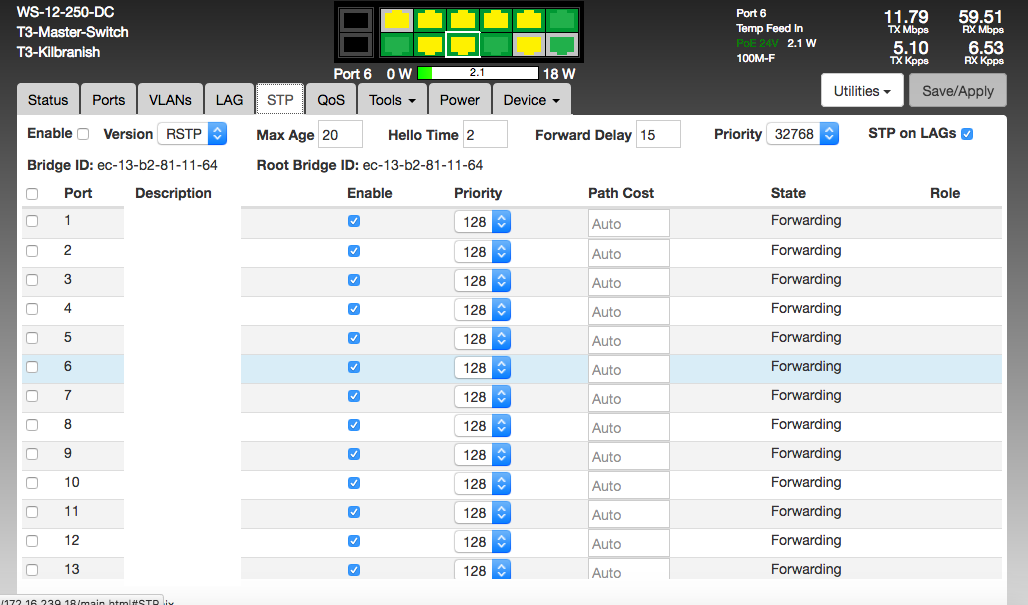
Task: Click yellow port 10 with gray border
Action: point(529,44)
